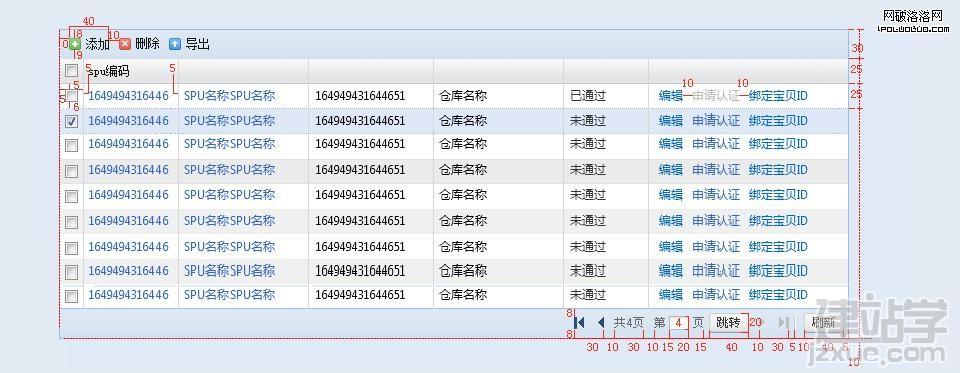Toggle the select-all checkbox beside spu编码
This screenshot has width=960, height=373.
[72, 71]
